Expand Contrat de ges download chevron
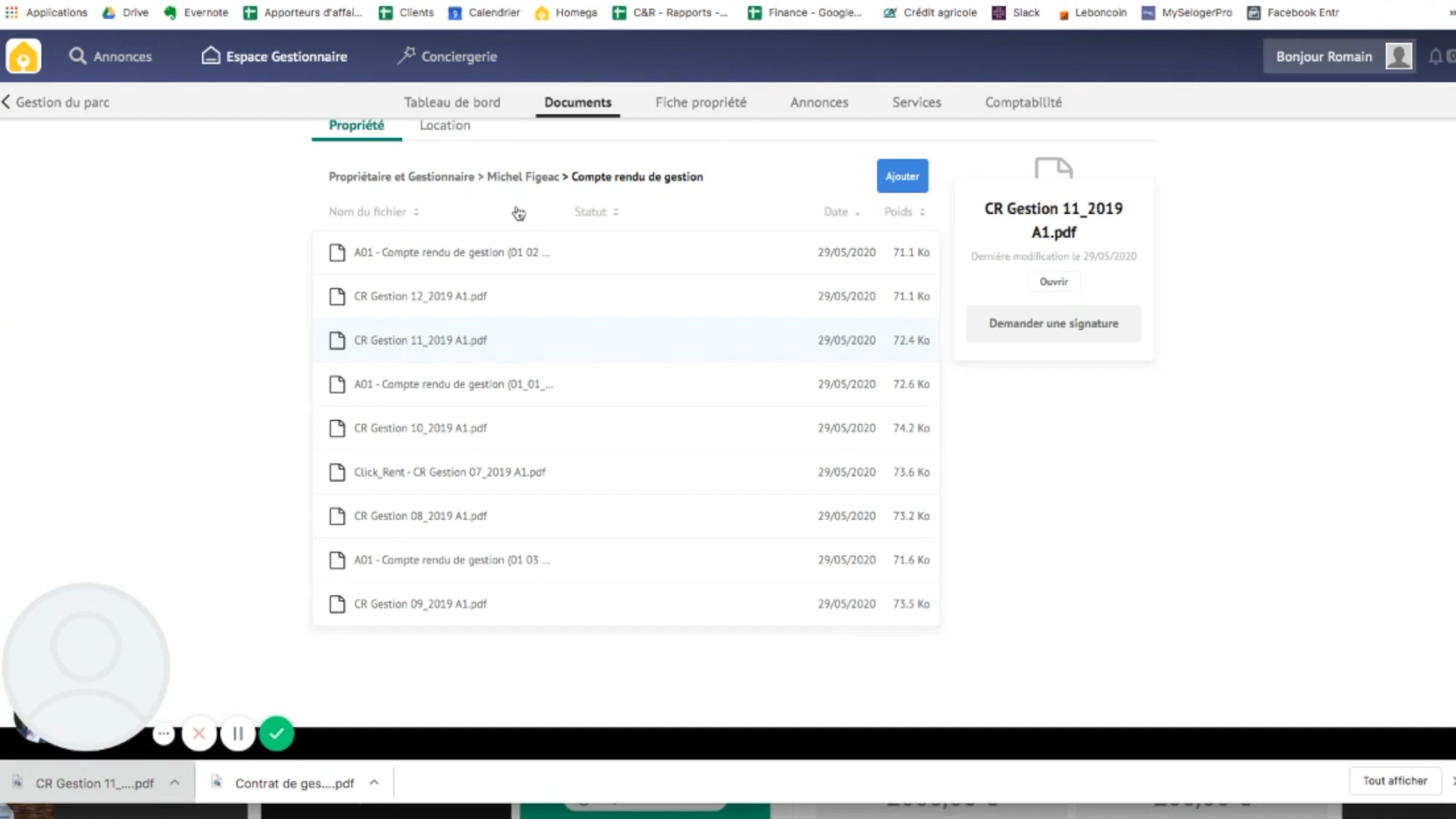The width and height of the screenshot is (1456, 819). point(374,783)
